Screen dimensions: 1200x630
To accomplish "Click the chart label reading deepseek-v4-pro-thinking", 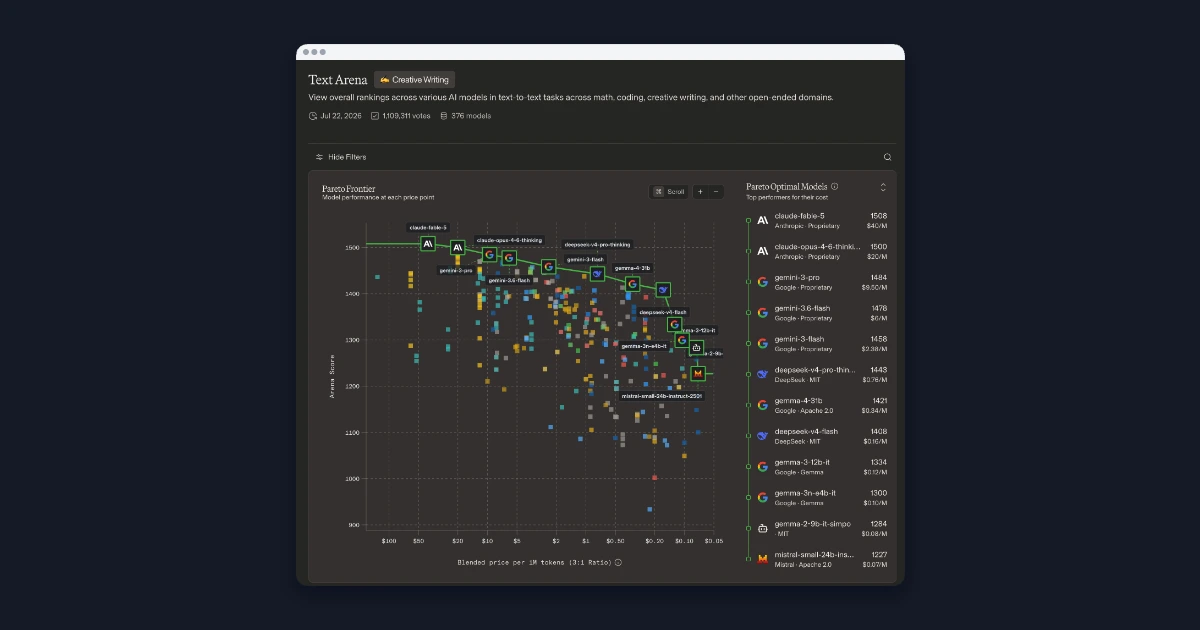I will [x=597, y=244].
